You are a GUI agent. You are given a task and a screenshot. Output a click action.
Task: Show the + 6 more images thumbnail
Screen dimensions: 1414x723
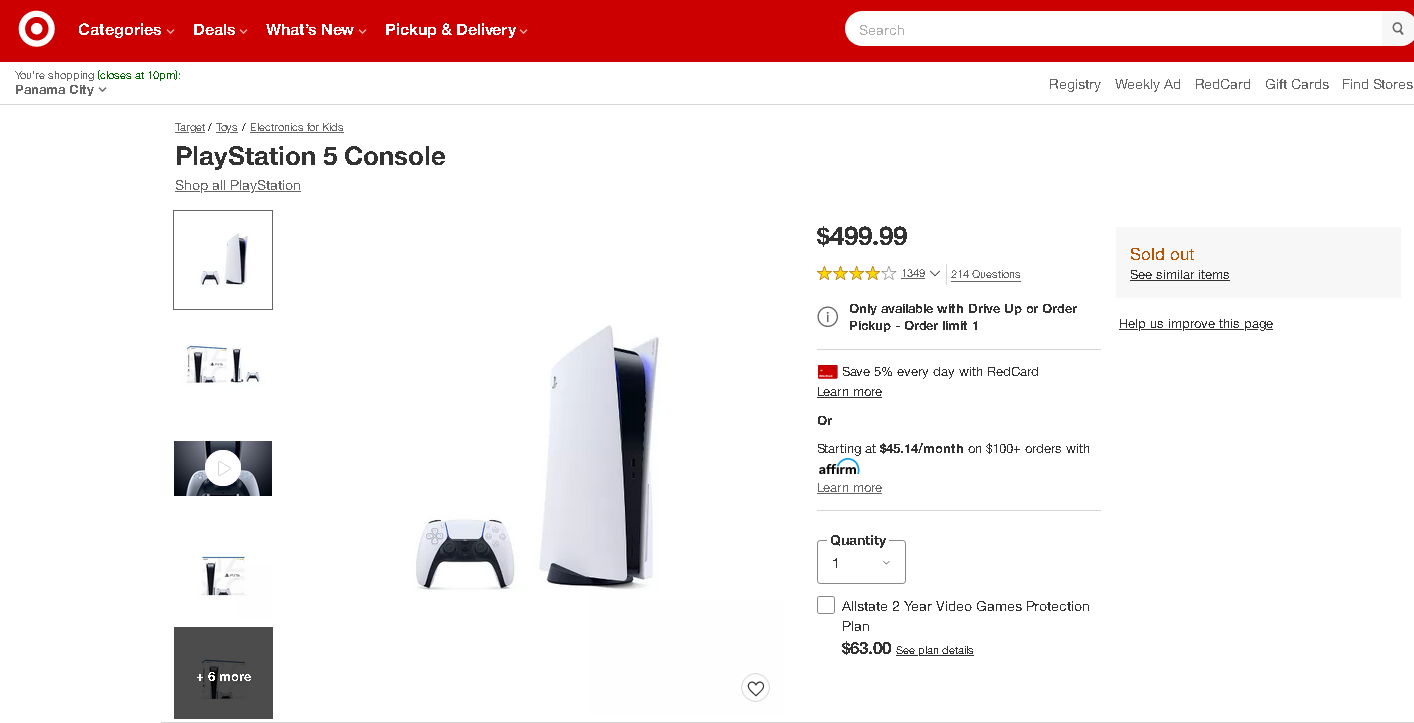tap(223, 673)
